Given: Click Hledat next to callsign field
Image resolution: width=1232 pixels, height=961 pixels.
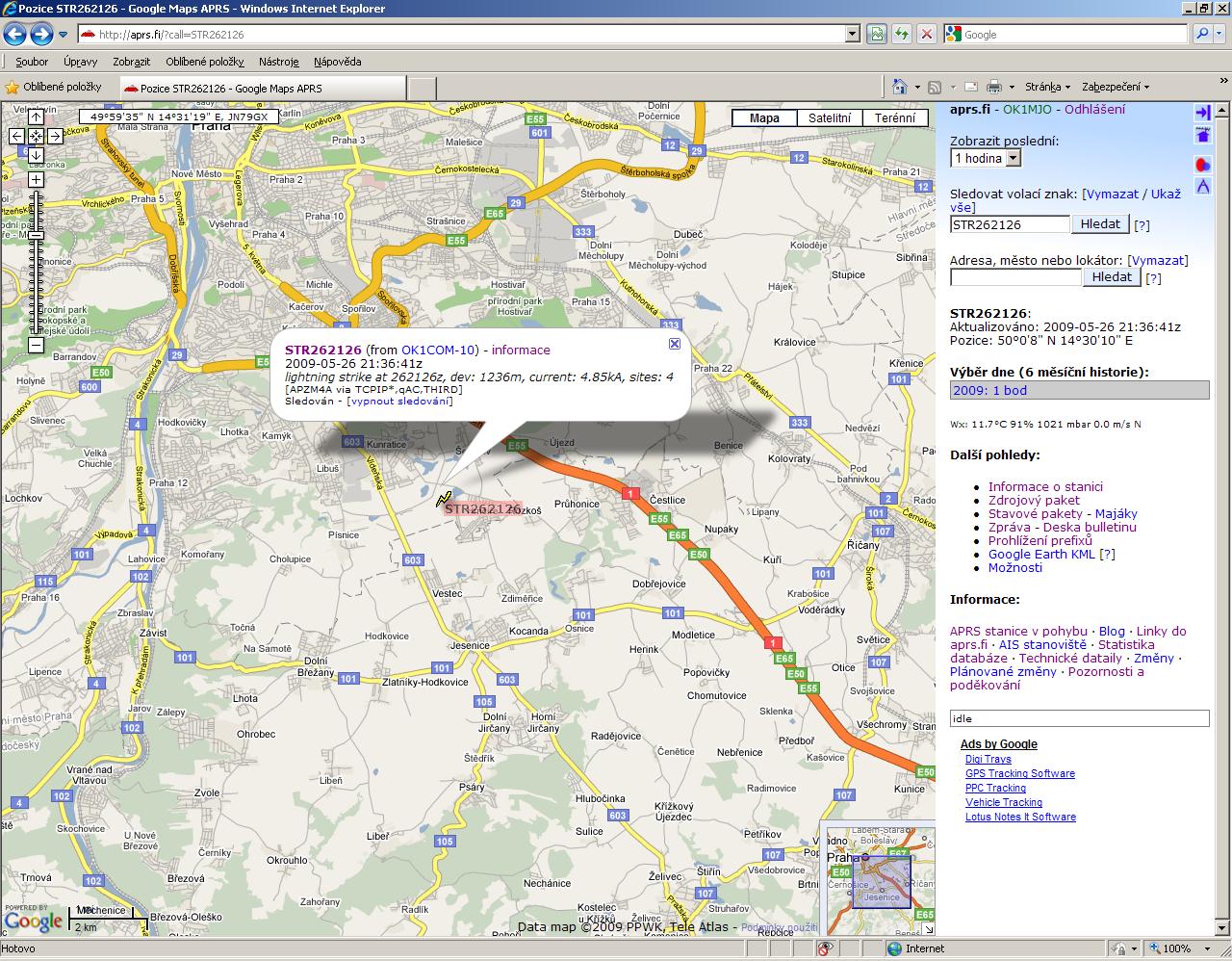Looking at the screenshot, I should pos(1100,223).
